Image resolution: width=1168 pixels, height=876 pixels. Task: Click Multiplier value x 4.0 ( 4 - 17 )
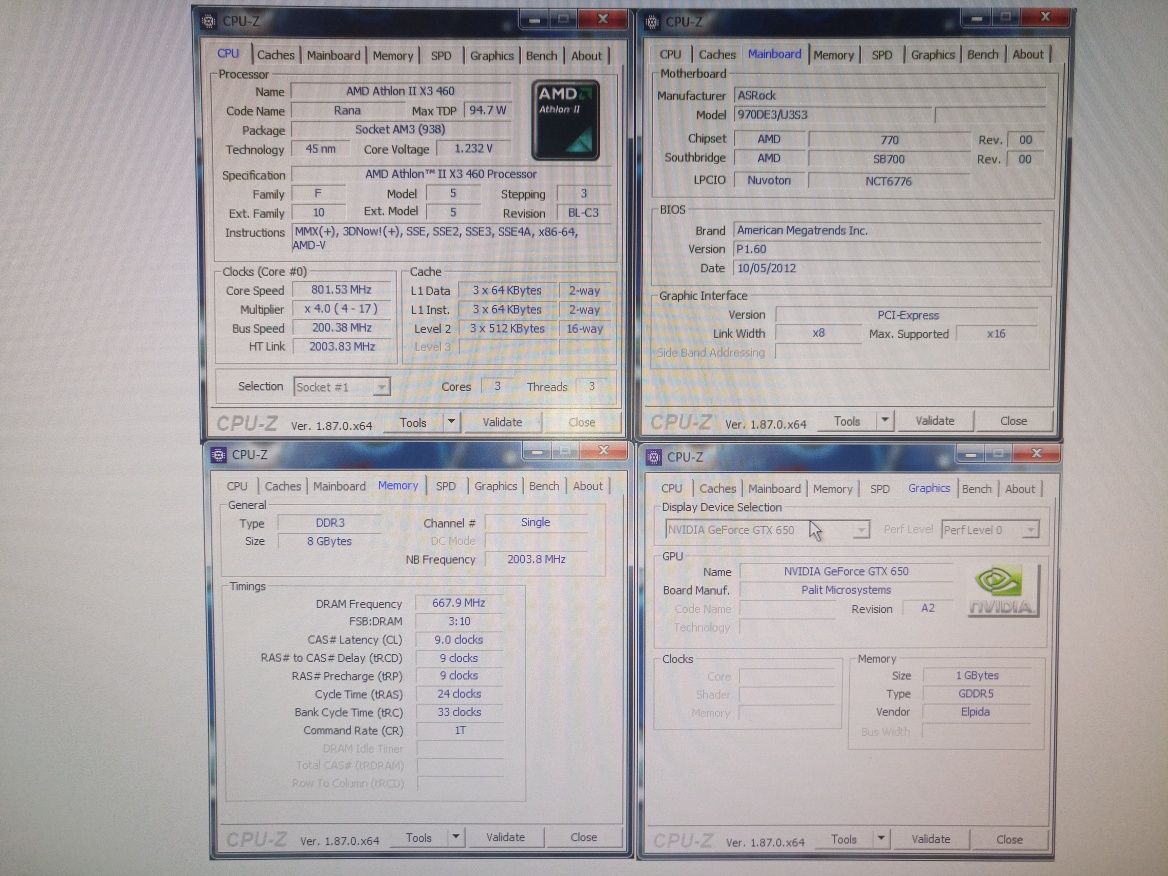(342, 308)
